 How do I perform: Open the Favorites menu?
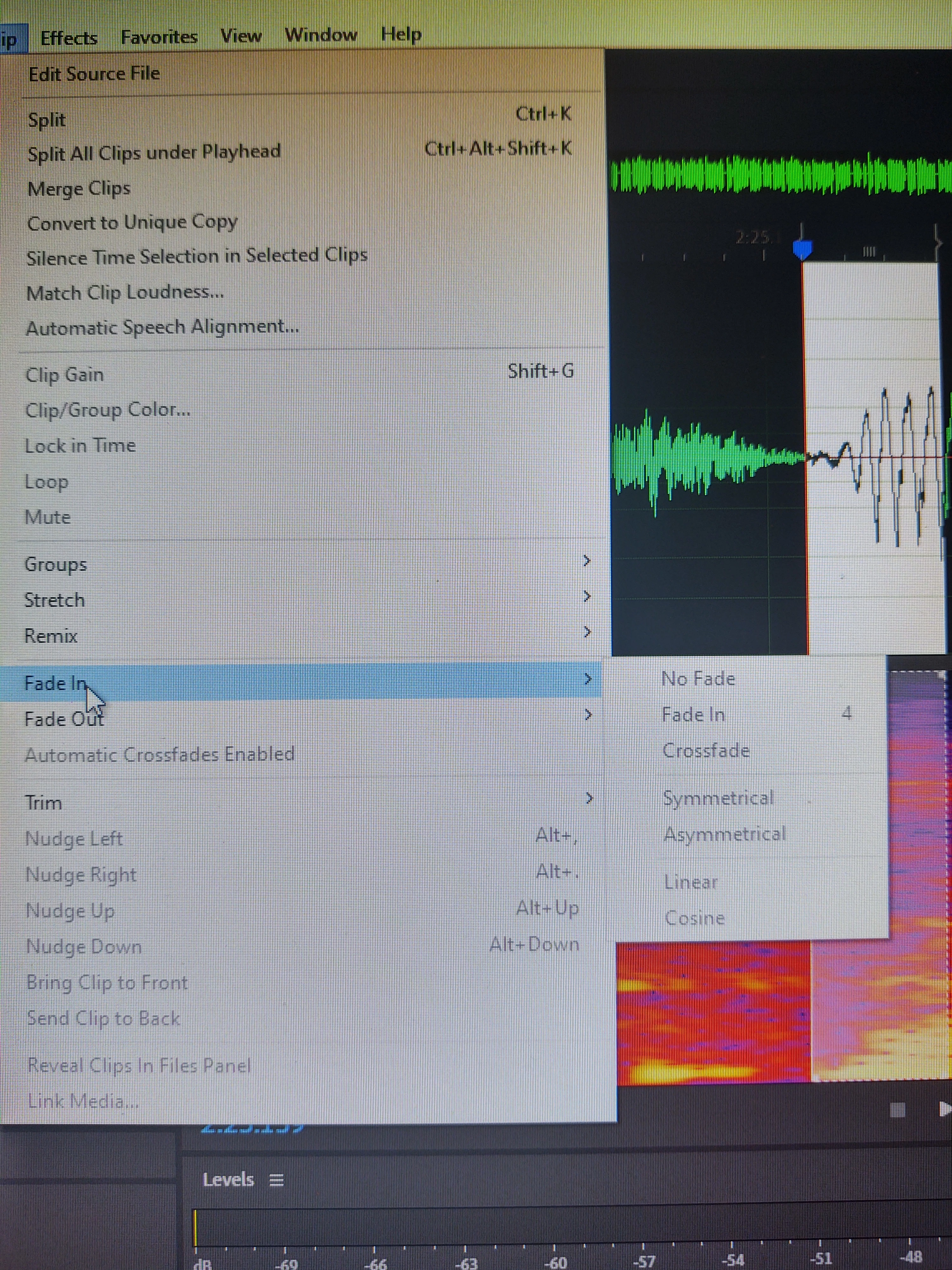[159, 37]
